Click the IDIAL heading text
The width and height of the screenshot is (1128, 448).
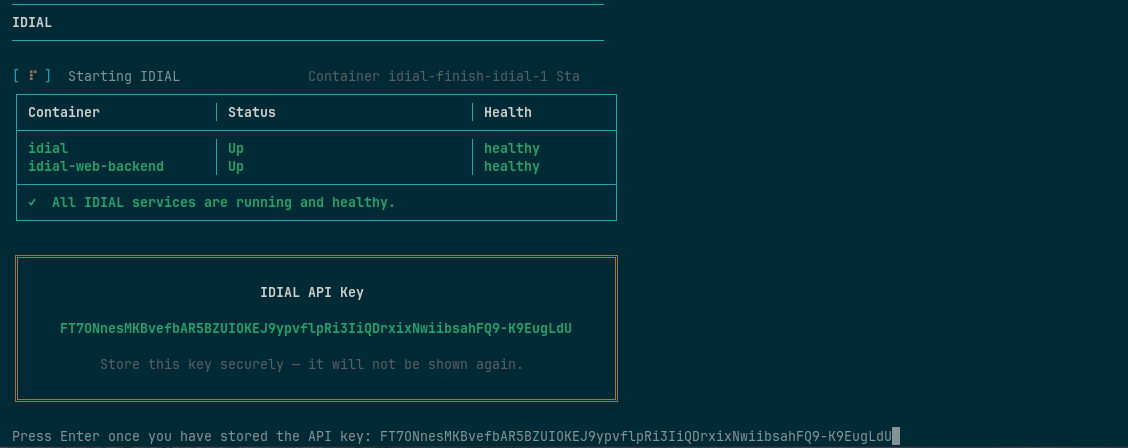click(32, 22)
